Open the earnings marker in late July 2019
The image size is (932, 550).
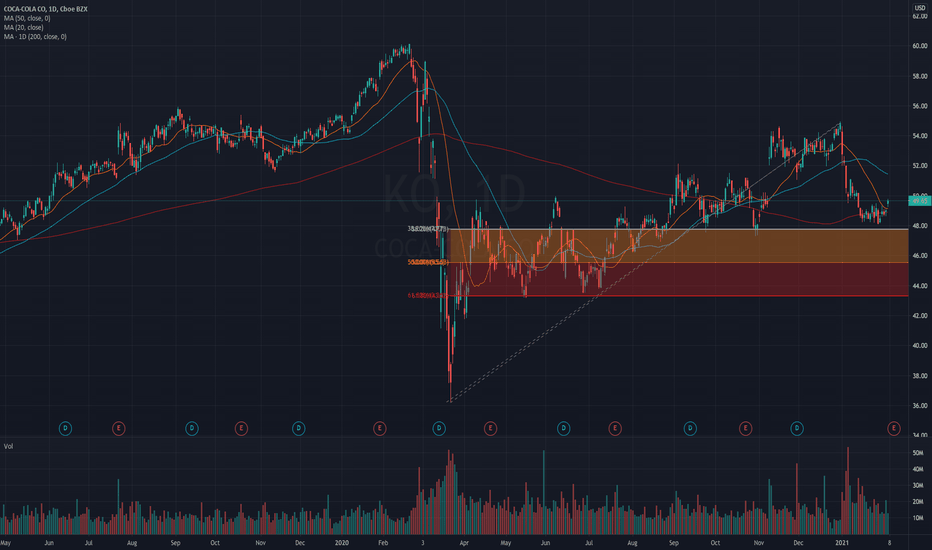119,428
